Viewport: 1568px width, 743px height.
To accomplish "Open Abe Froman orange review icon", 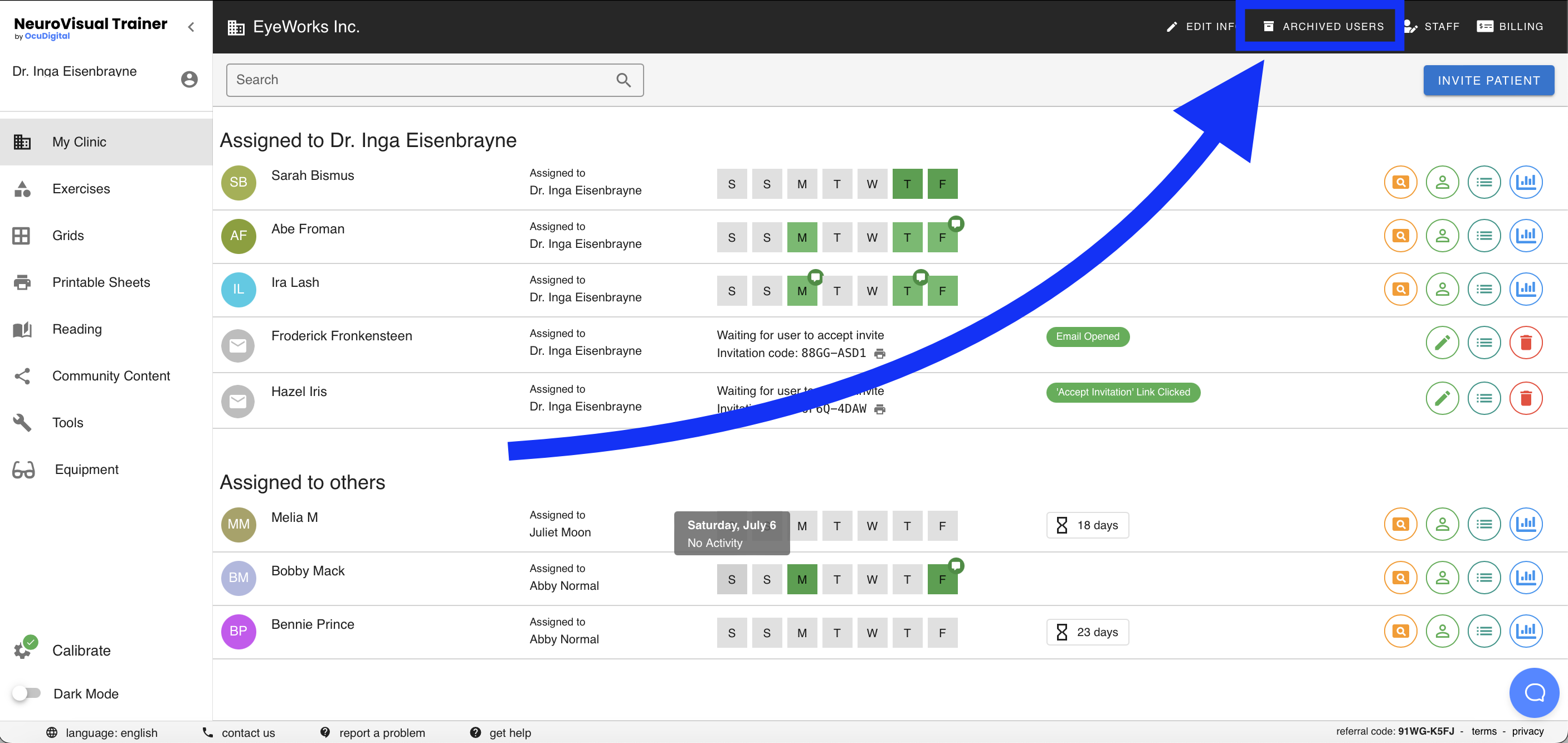I will point(1400,236).
